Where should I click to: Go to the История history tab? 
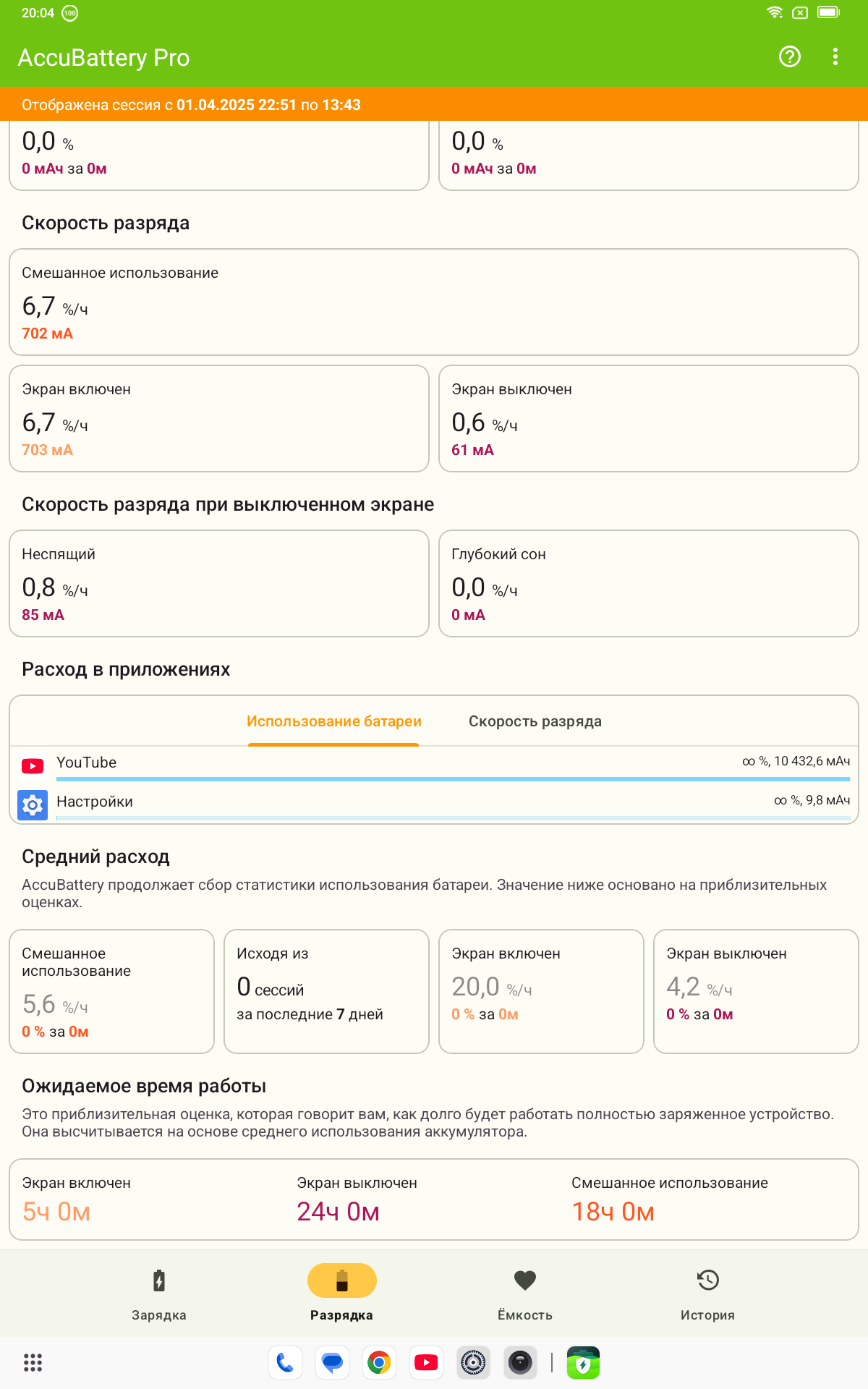point(707,1294)
